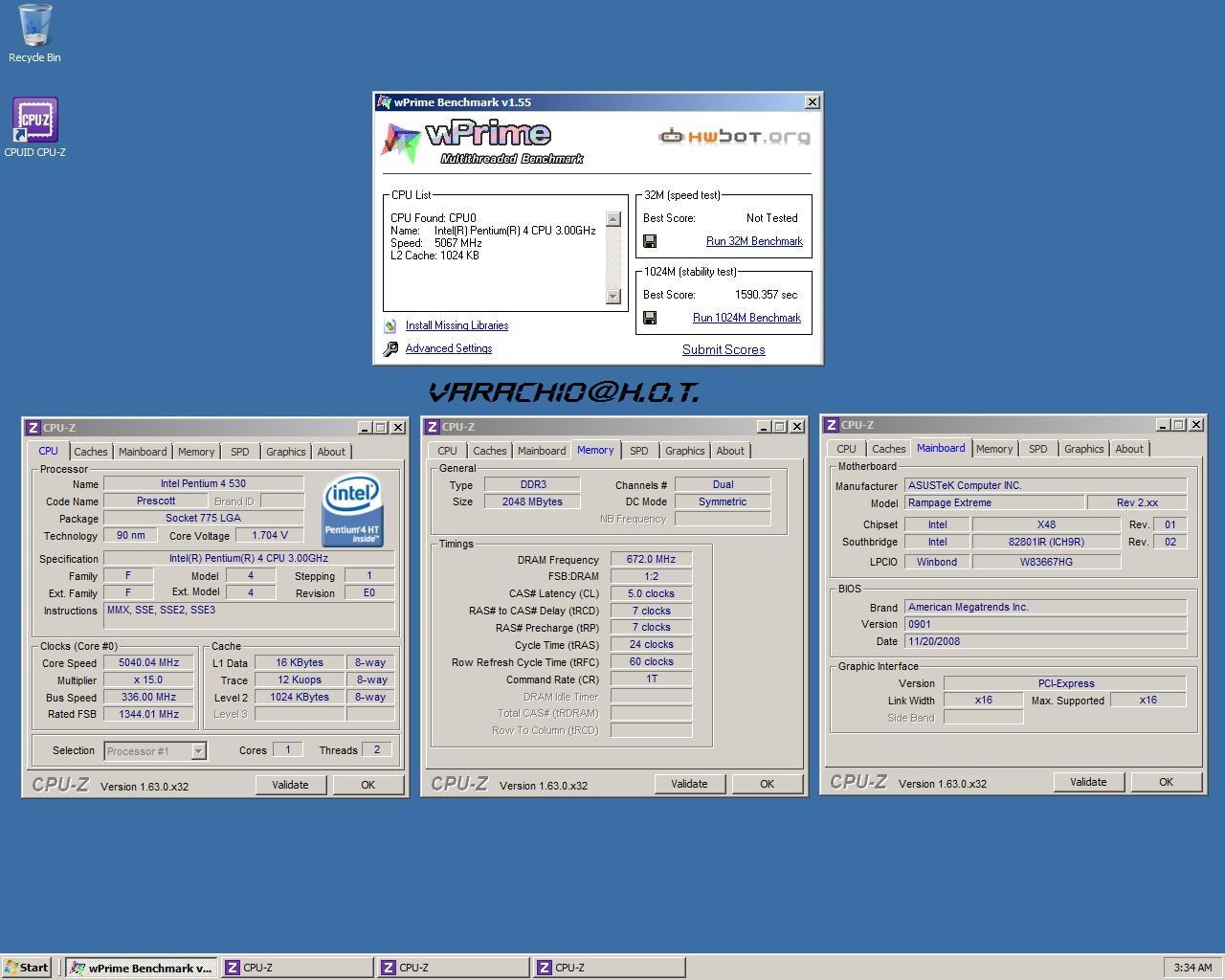
Task: Click Model field Rampage Extreme
Action: (x=994, y=502)
